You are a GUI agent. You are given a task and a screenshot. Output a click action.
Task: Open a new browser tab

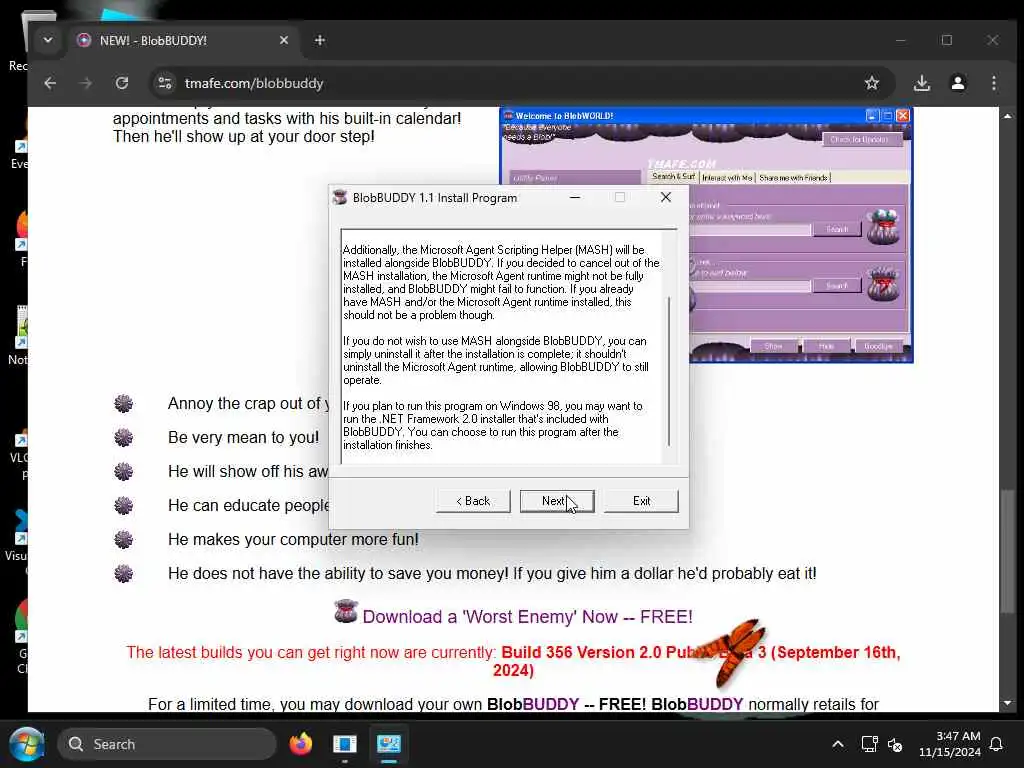coord(319,40)
